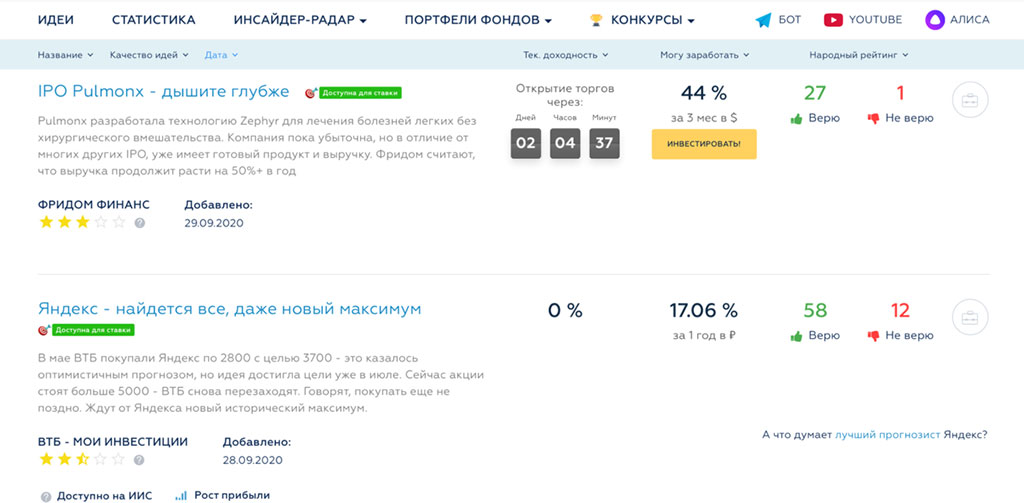
Task: Click green thumbs-up on Yandex idea
Action: [x=797, y=336]
